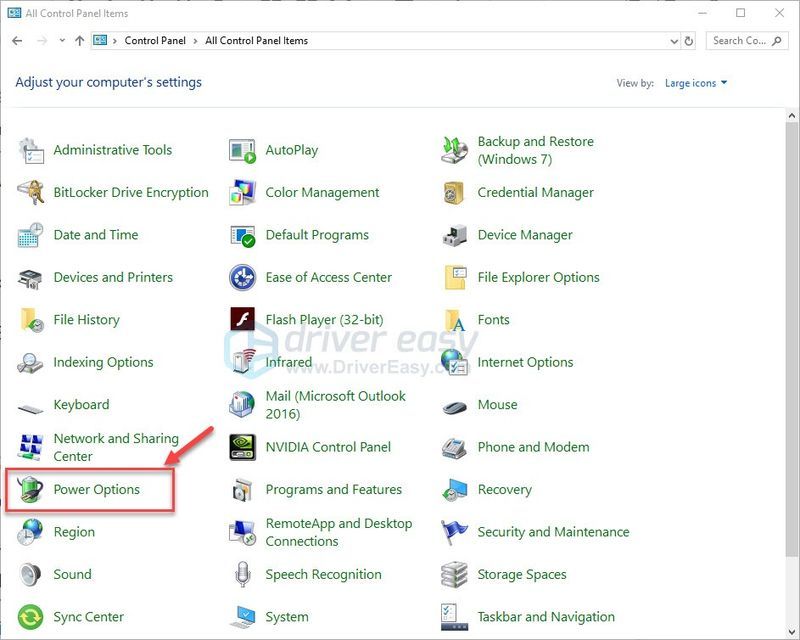This screenshot has width=800, height=640.
Task: Click the Mail (Microsoft Outlook 2016) icon
Action: click(242, 405)
